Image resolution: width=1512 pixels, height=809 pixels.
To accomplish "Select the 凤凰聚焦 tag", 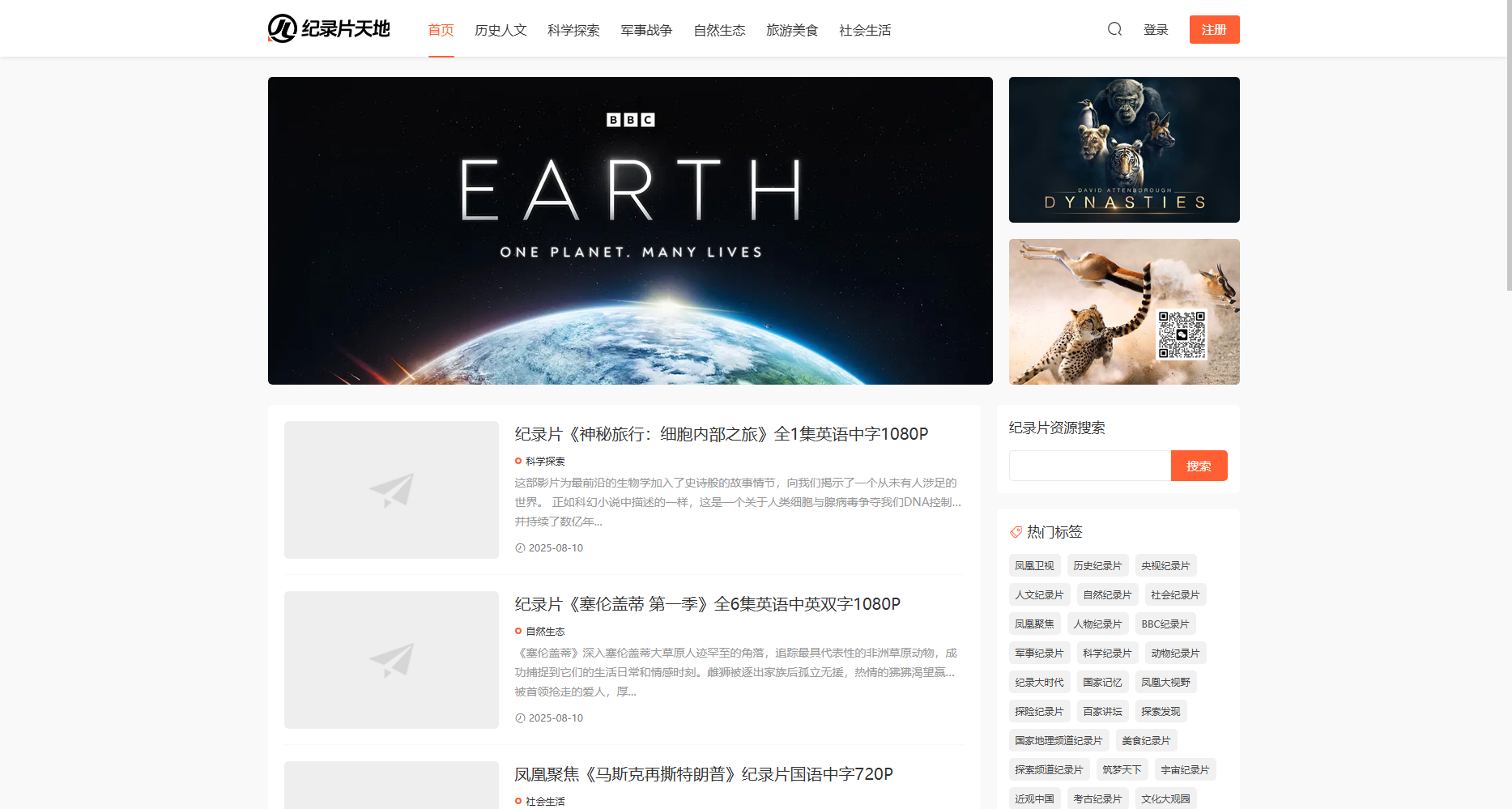I will pyautogui.click(x=1034, y=624).
